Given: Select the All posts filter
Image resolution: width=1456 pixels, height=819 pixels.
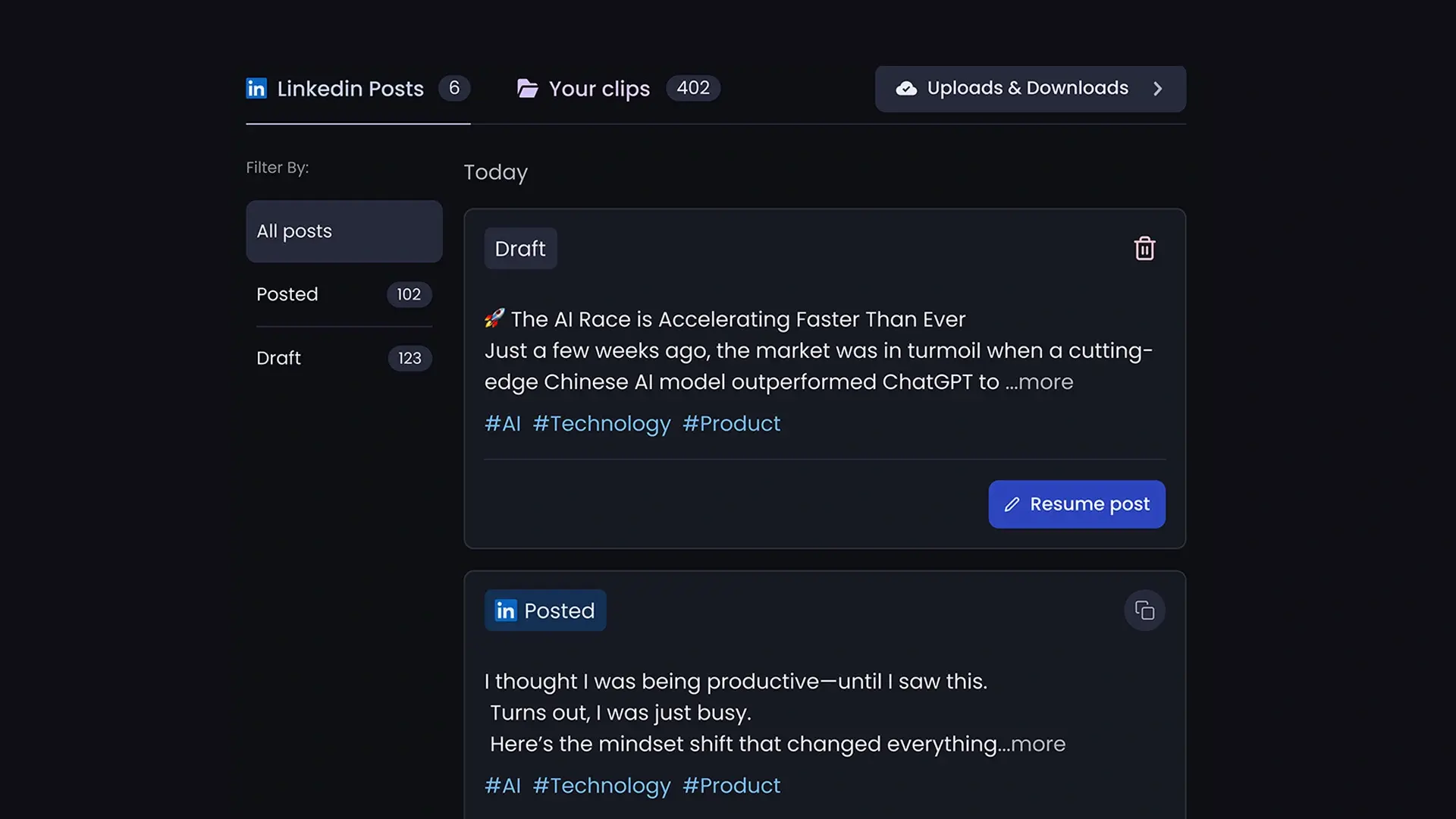Looking at the screenshot, I should [344, 231].
